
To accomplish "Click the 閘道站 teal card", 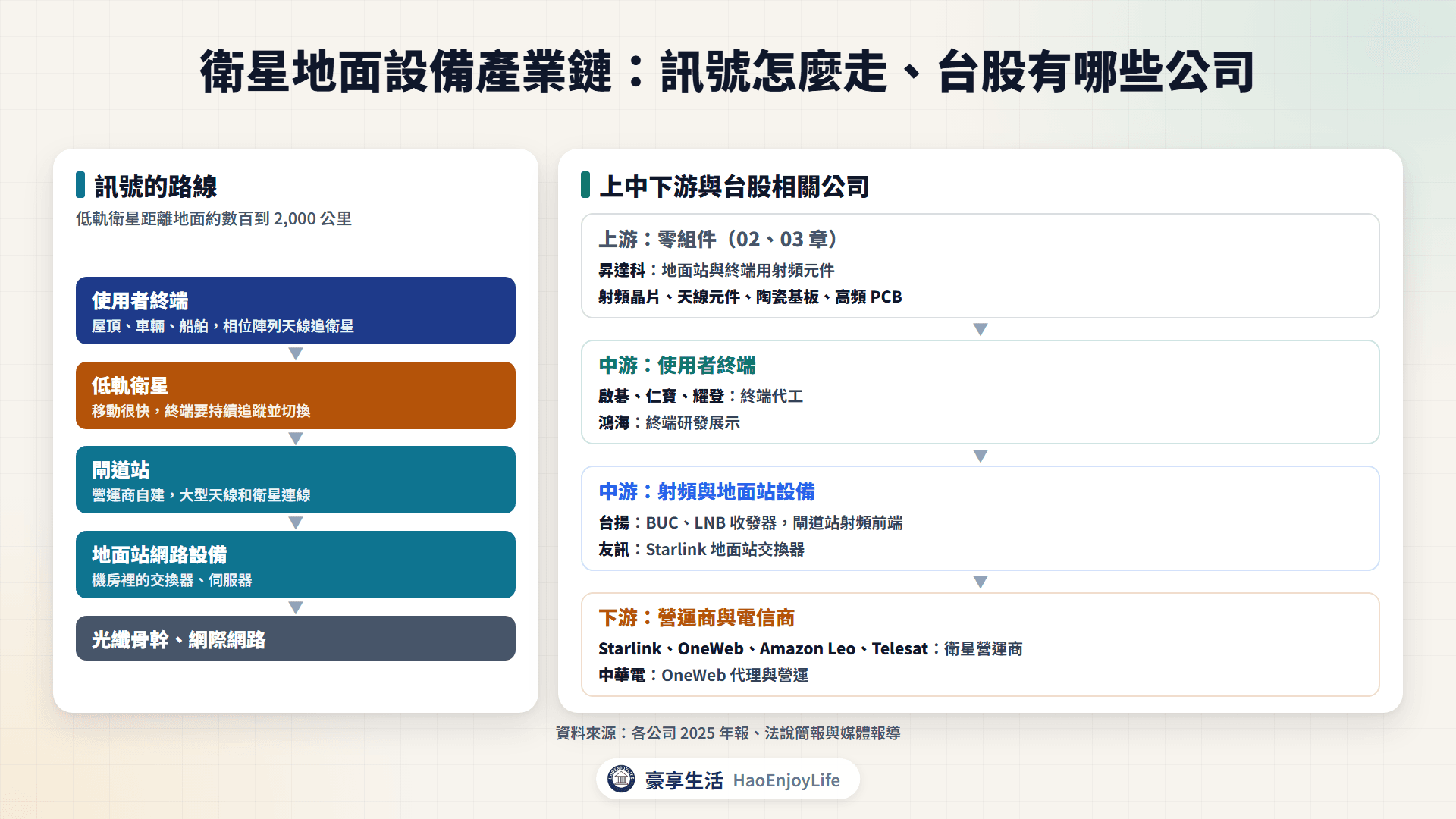I will tap(296, 479).
